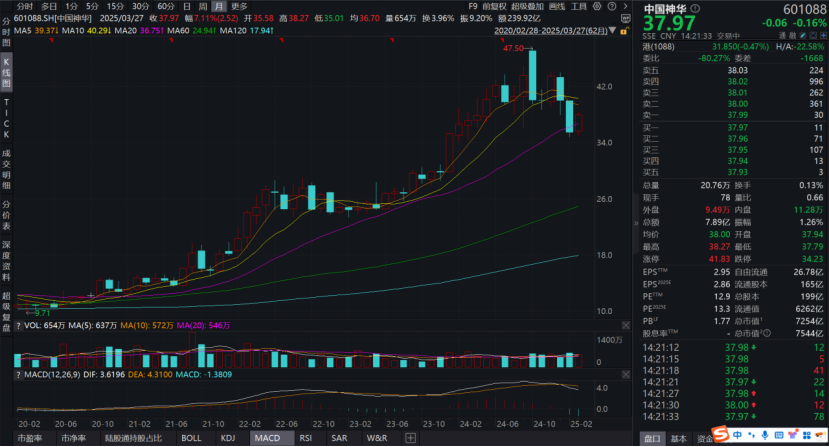Viewport: 829px width, 447px height.
Task: Click the info icon next to 中国神华
Action: pos(695,7)
